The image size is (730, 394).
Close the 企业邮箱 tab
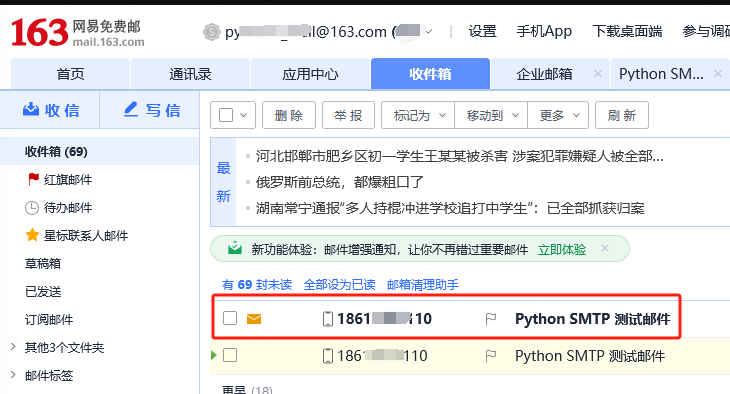click(x=598, y=74)
